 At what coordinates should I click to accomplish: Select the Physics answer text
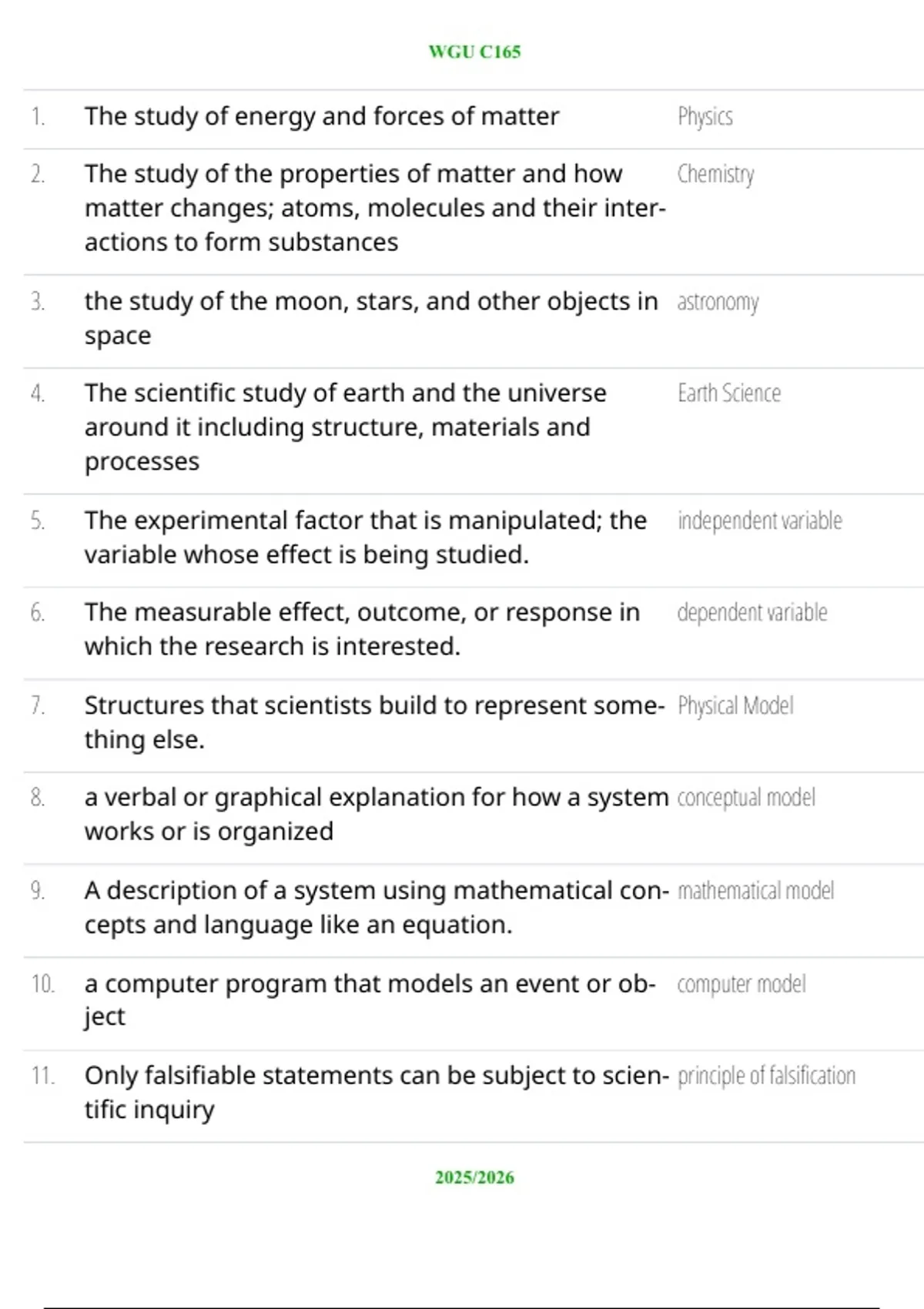pyautogui.click(x=705, y=117)
